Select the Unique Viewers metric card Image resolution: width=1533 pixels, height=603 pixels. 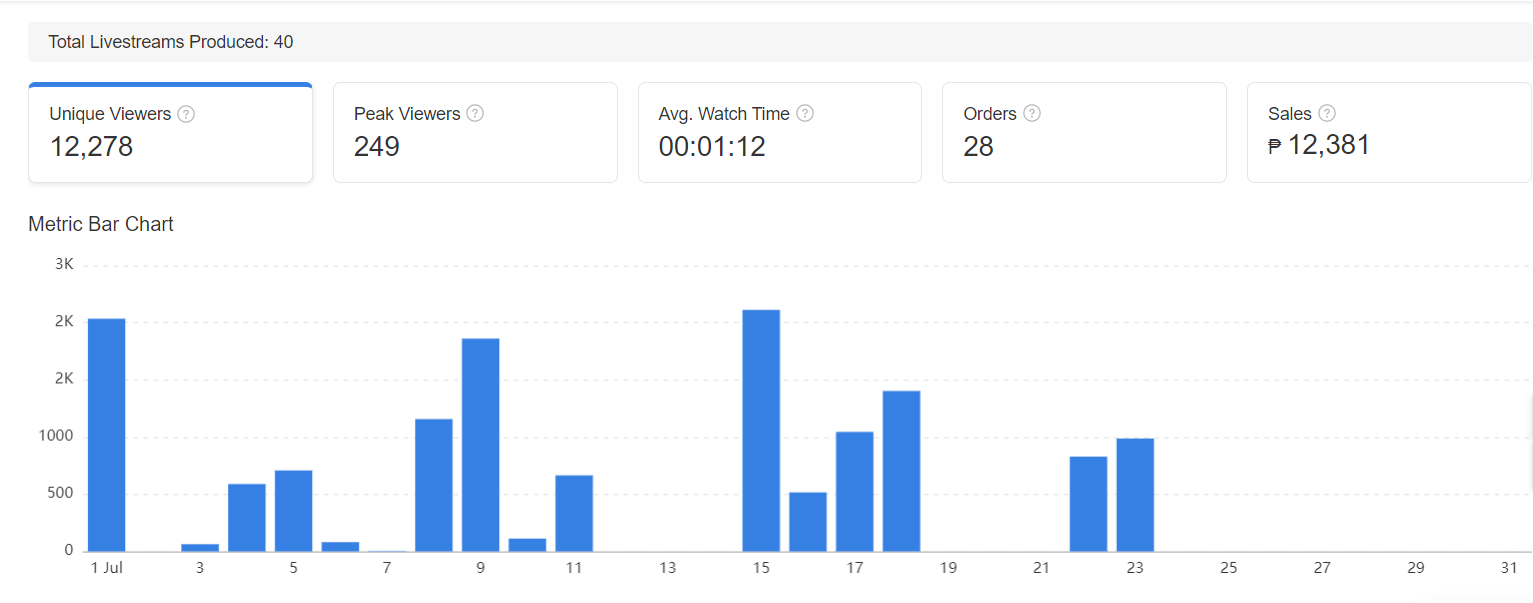click(x=170, y=133)
